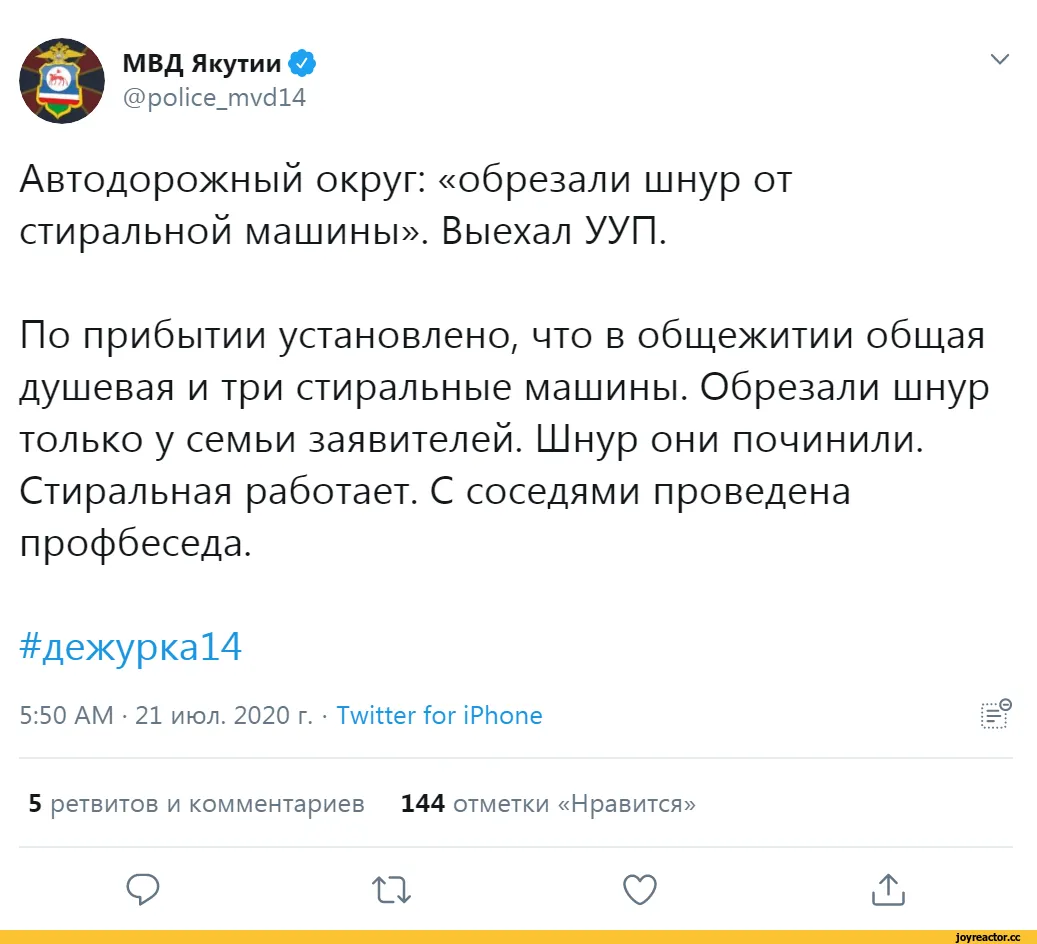Open the @police_mvd14 handle
The image size is (1037, 944).
pos(214,98)
